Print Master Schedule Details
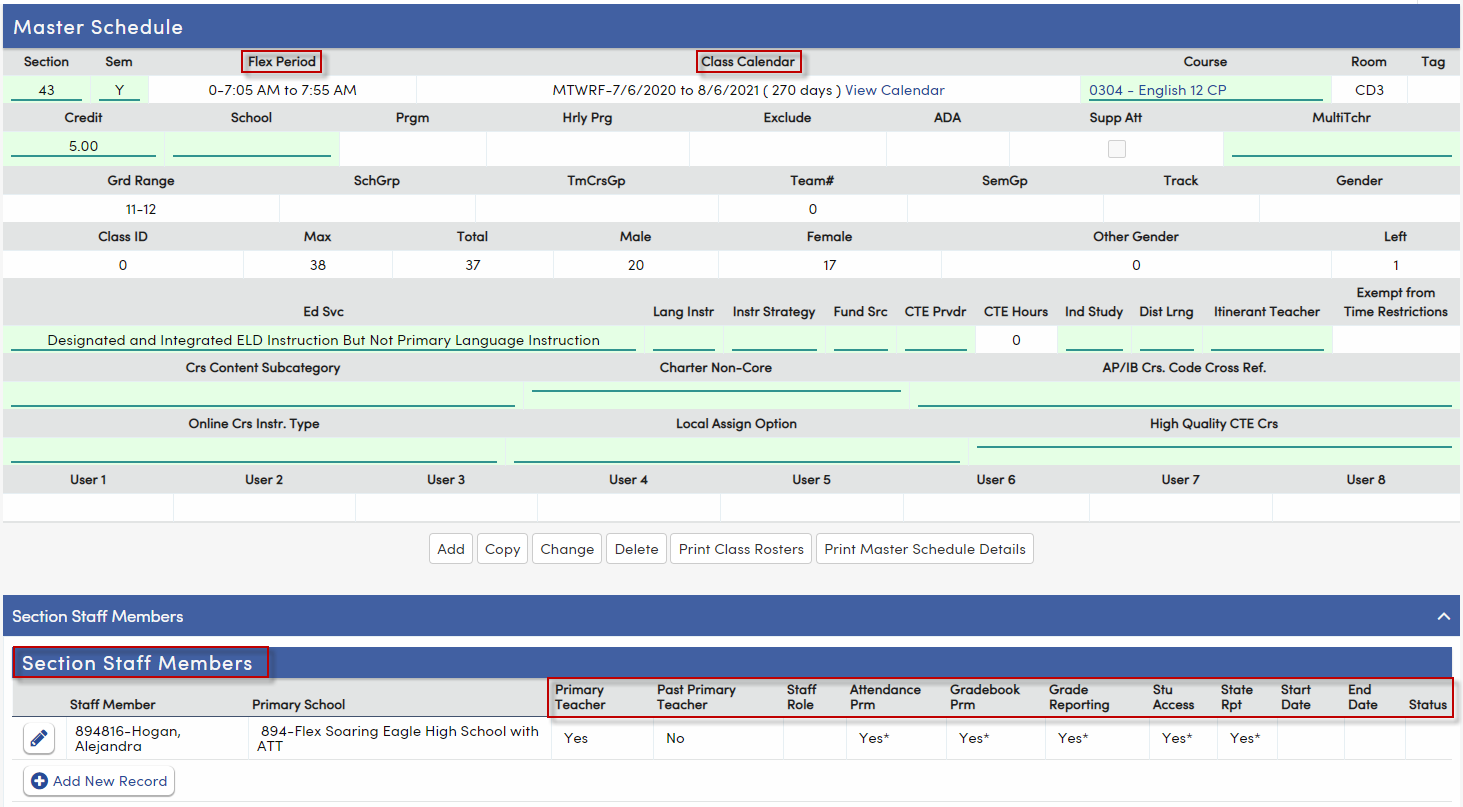This screenshot has height=807, width=1463. pos(924,548)
